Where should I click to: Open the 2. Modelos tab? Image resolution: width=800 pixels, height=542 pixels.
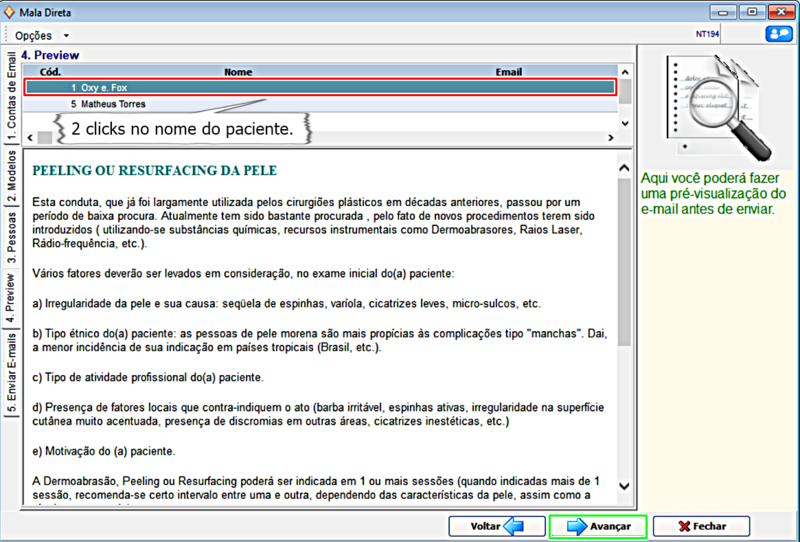click(x=11, y=178)
